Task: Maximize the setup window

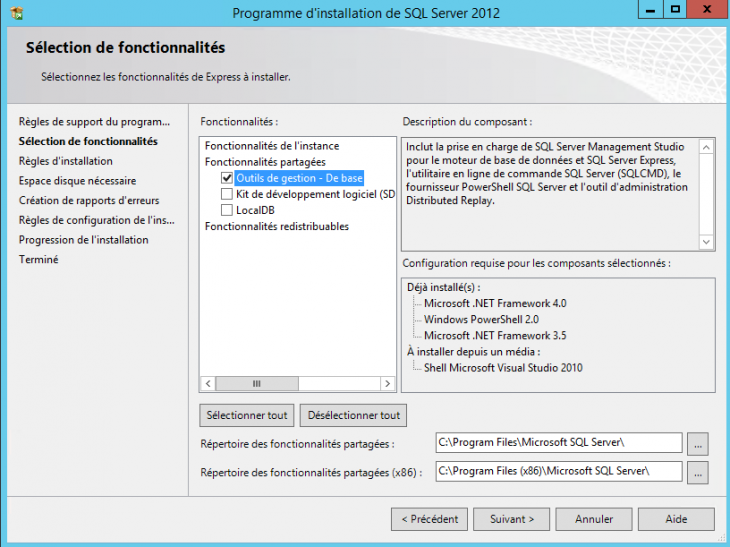Action: tap(675, 9)
